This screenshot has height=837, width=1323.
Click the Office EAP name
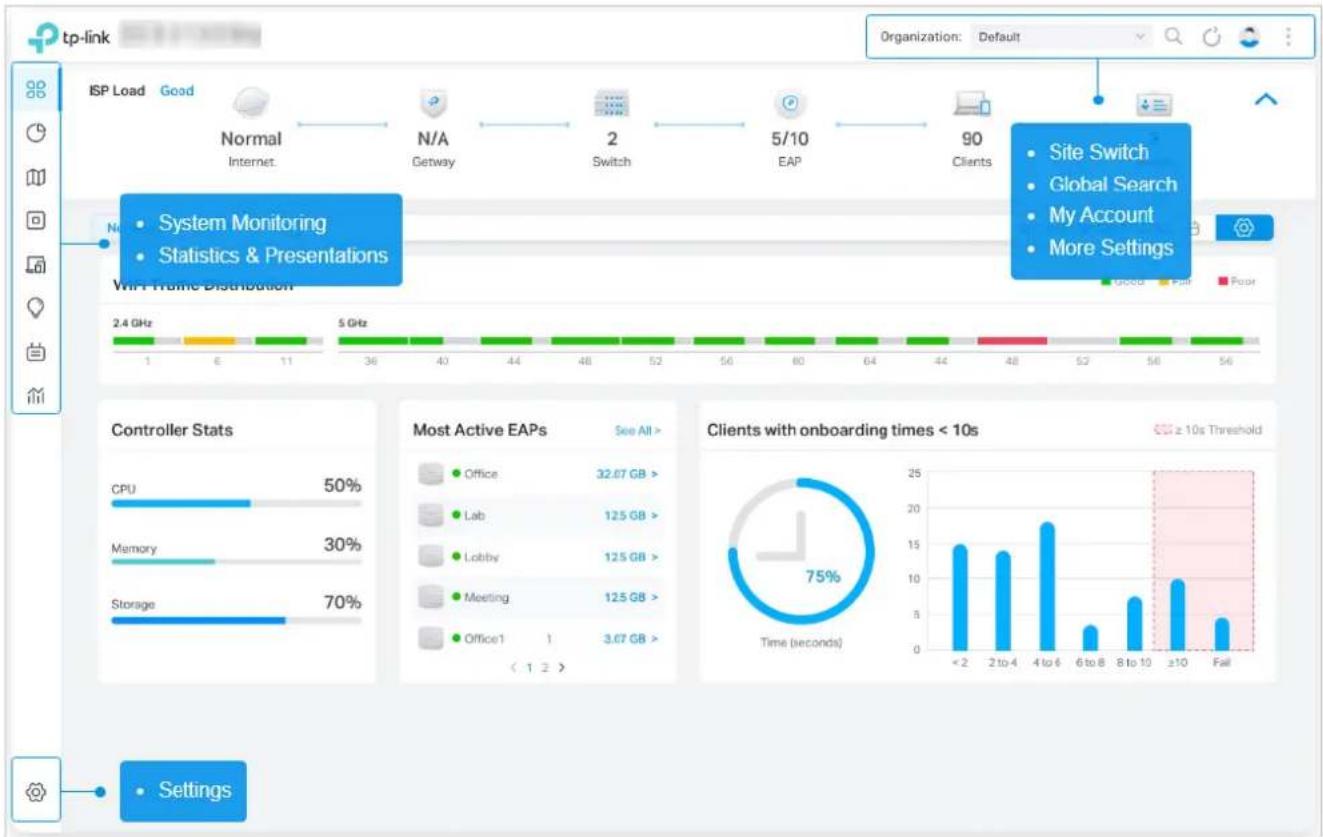pyautogui.click(x=481, y=474)
